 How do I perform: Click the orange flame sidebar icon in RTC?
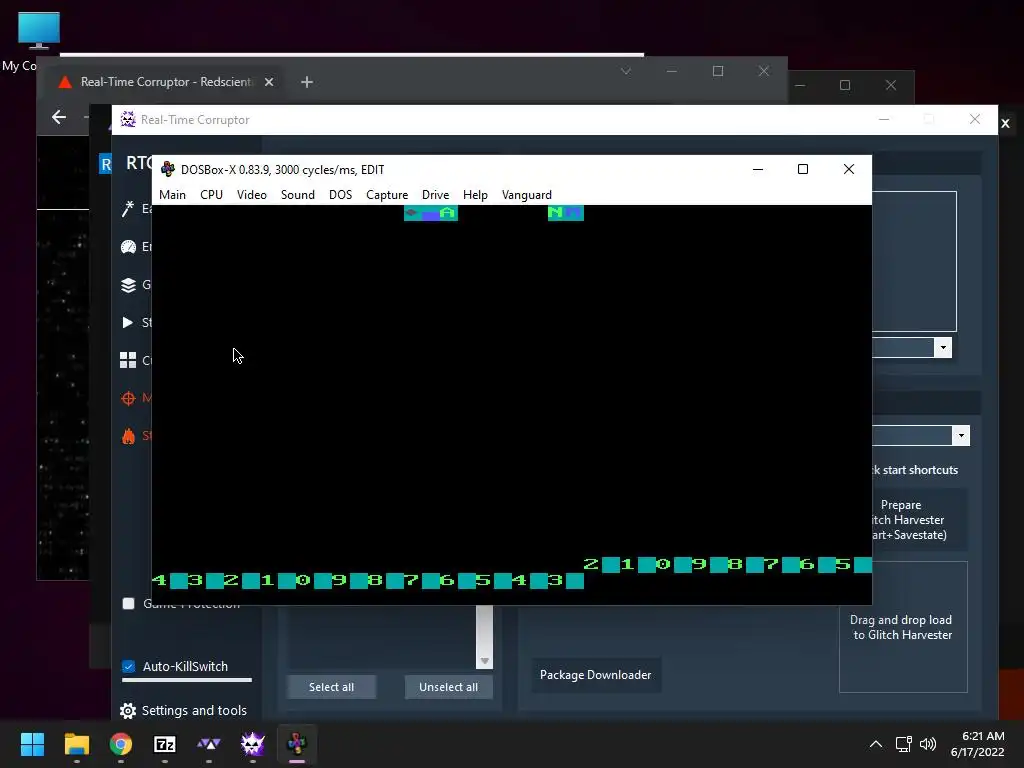128,436
